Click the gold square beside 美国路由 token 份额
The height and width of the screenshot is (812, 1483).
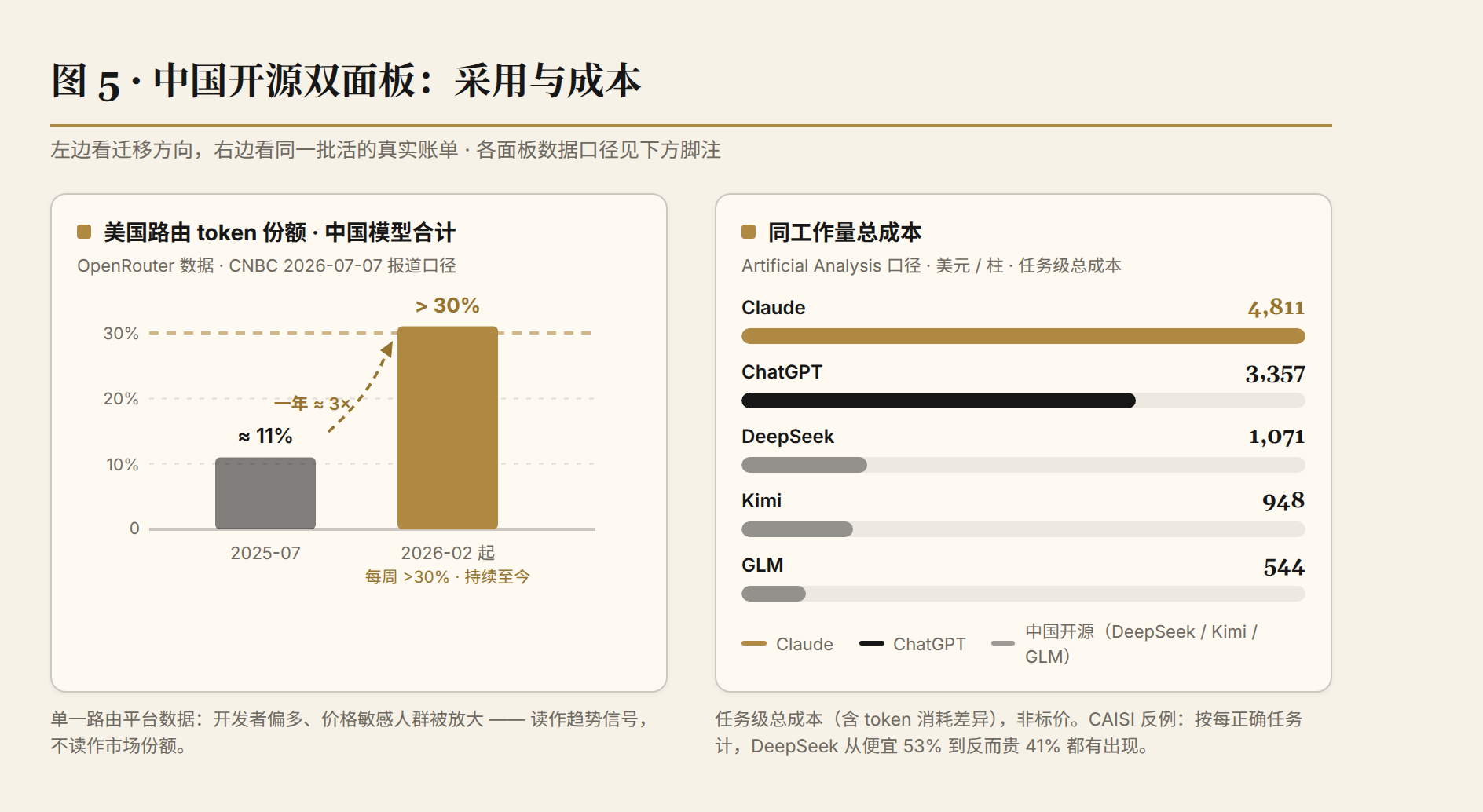click(84, 232)
